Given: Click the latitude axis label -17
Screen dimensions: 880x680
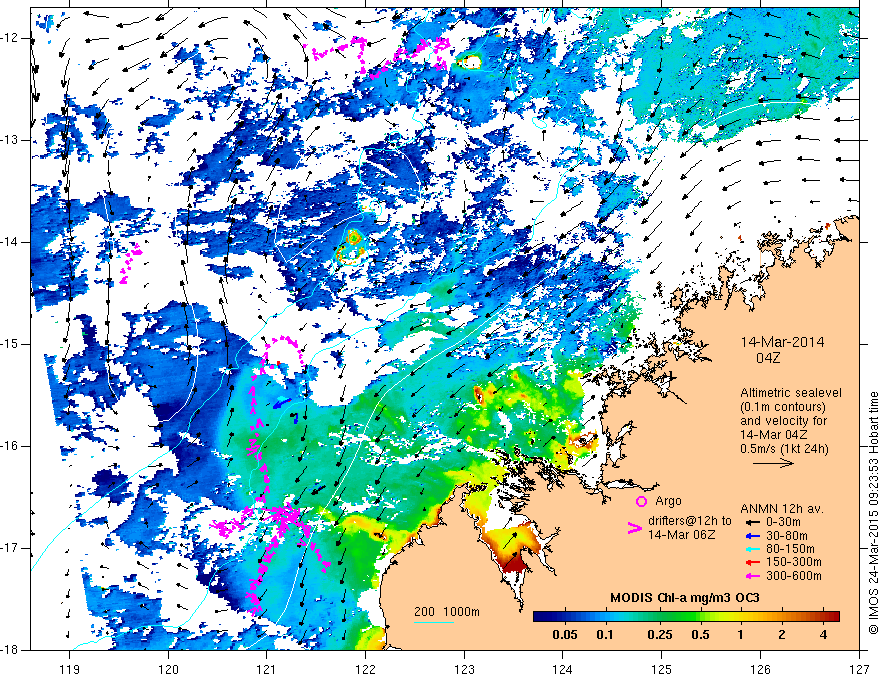Looking at the screenshot, I should [x=10, y=548].
